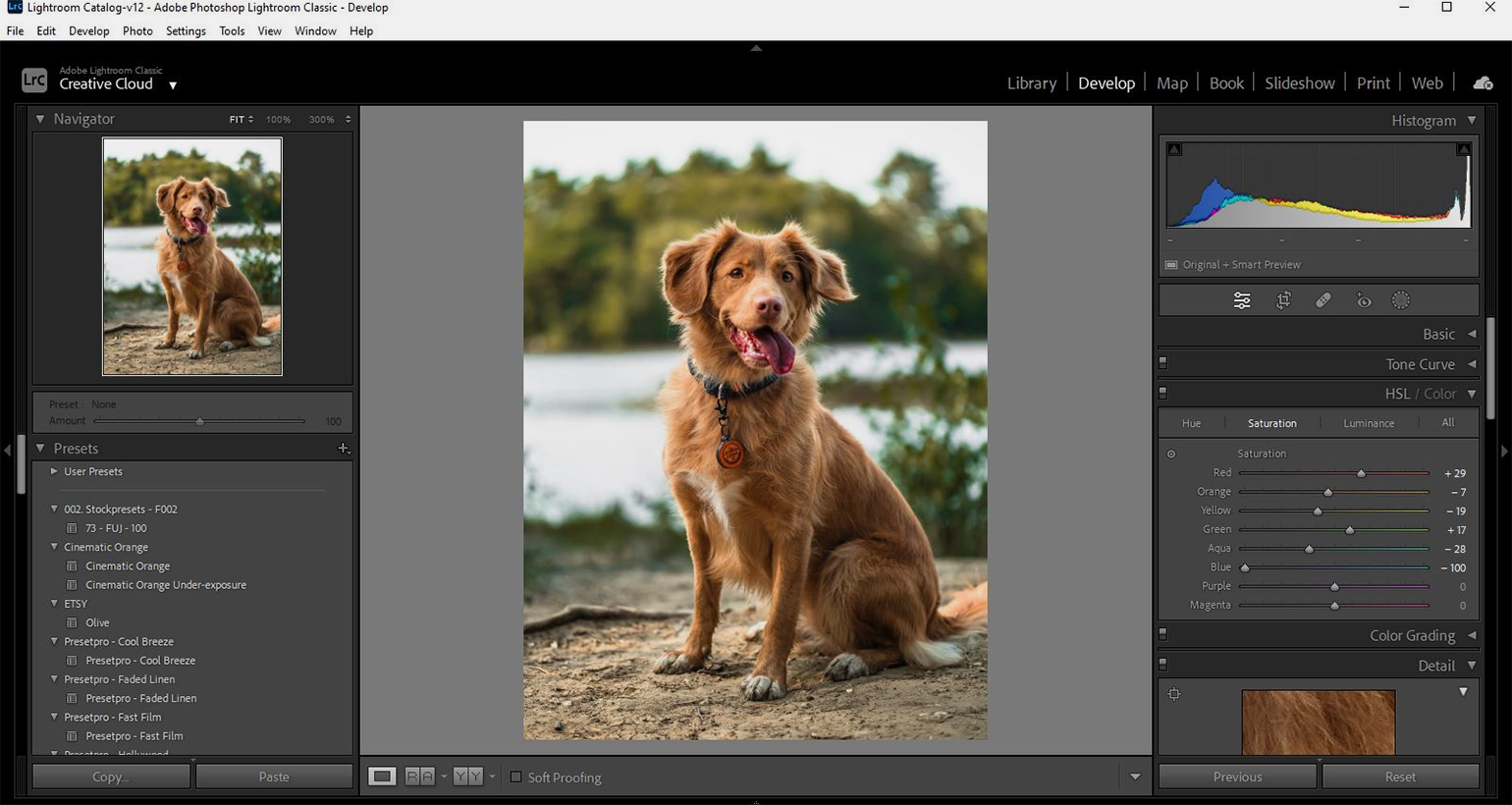Image resolution: width=1512 pixels, height=805 pixels.
Task: Apply the Presetpro - Cool Breeze preset
Action: (140, 661)
